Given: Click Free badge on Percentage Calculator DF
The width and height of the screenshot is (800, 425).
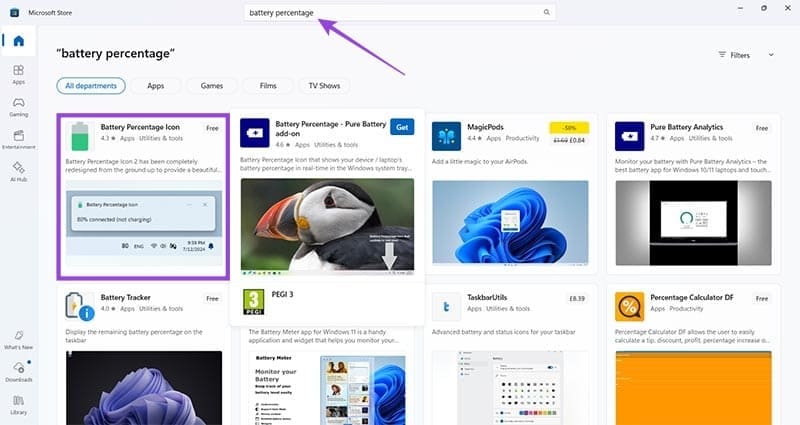Looking at the screenshot, I should point(762,298).
